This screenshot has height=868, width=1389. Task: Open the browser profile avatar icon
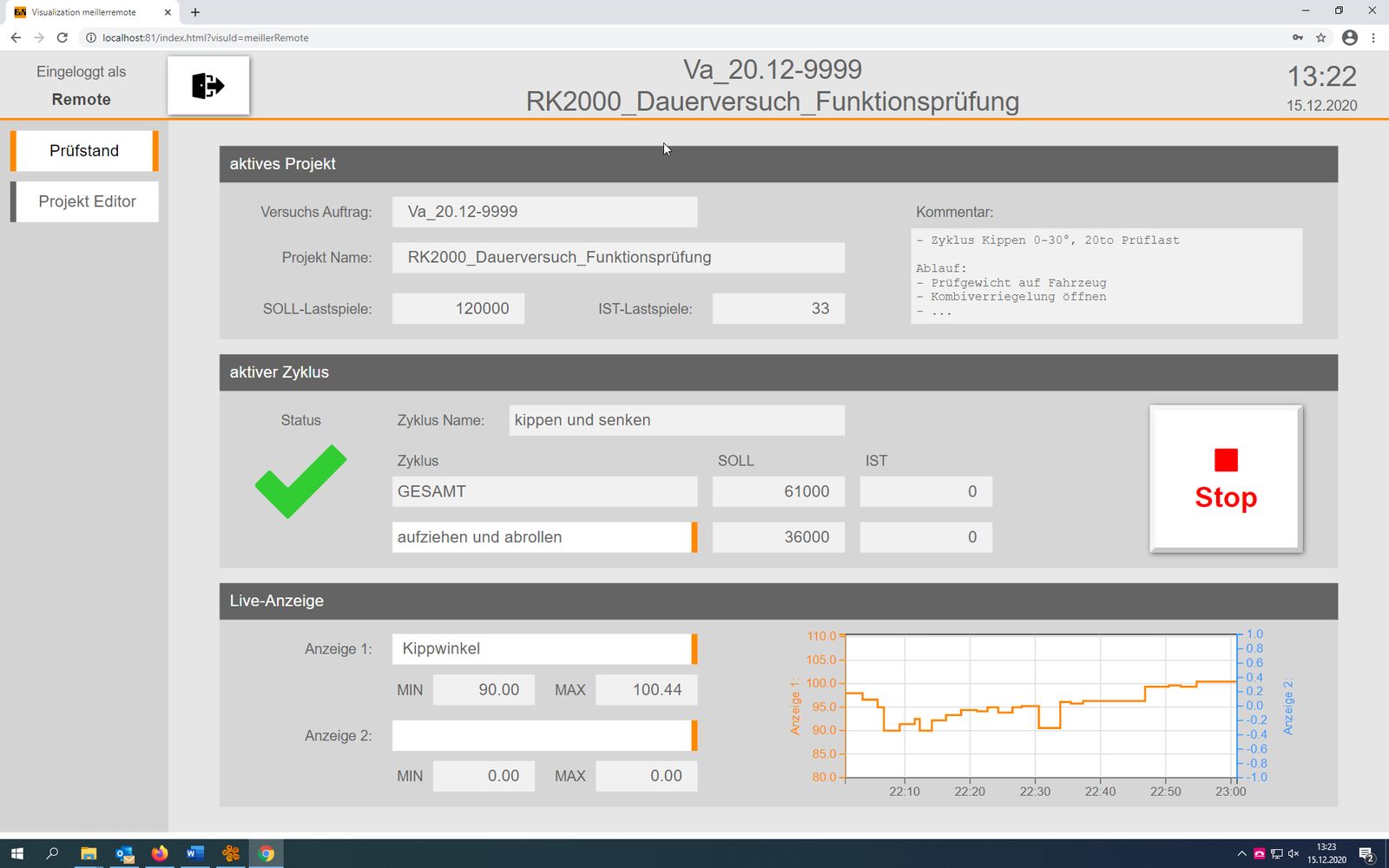coord(1349,37)
